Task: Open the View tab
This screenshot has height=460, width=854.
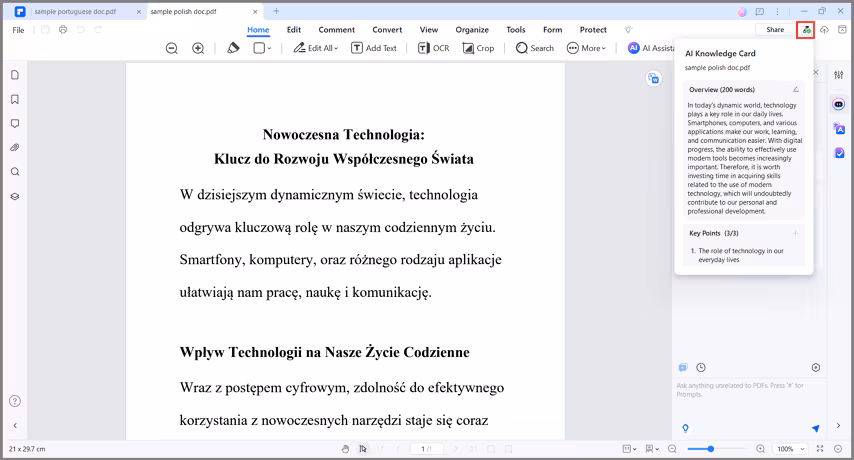Action: 429,30
